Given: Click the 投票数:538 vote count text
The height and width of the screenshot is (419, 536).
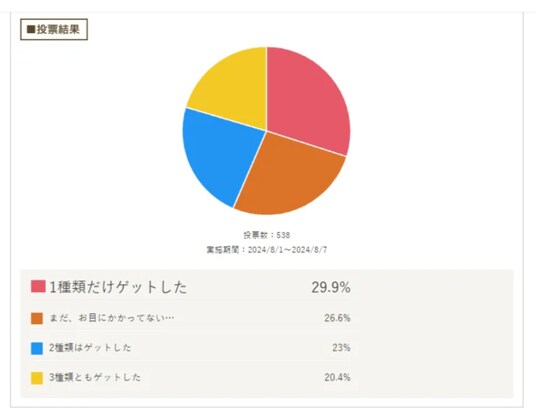Looking at the screenshot, I should coord(267,235).
